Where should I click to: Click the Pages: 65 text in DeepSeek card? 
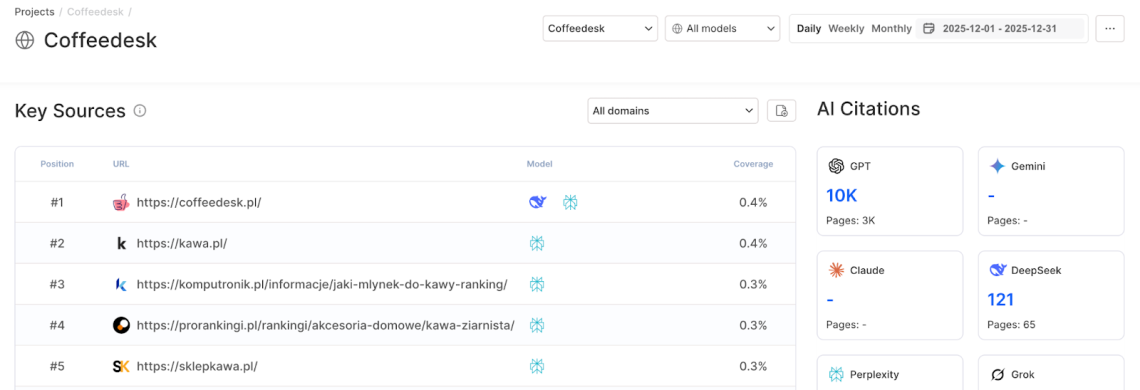coord(1011,325)
